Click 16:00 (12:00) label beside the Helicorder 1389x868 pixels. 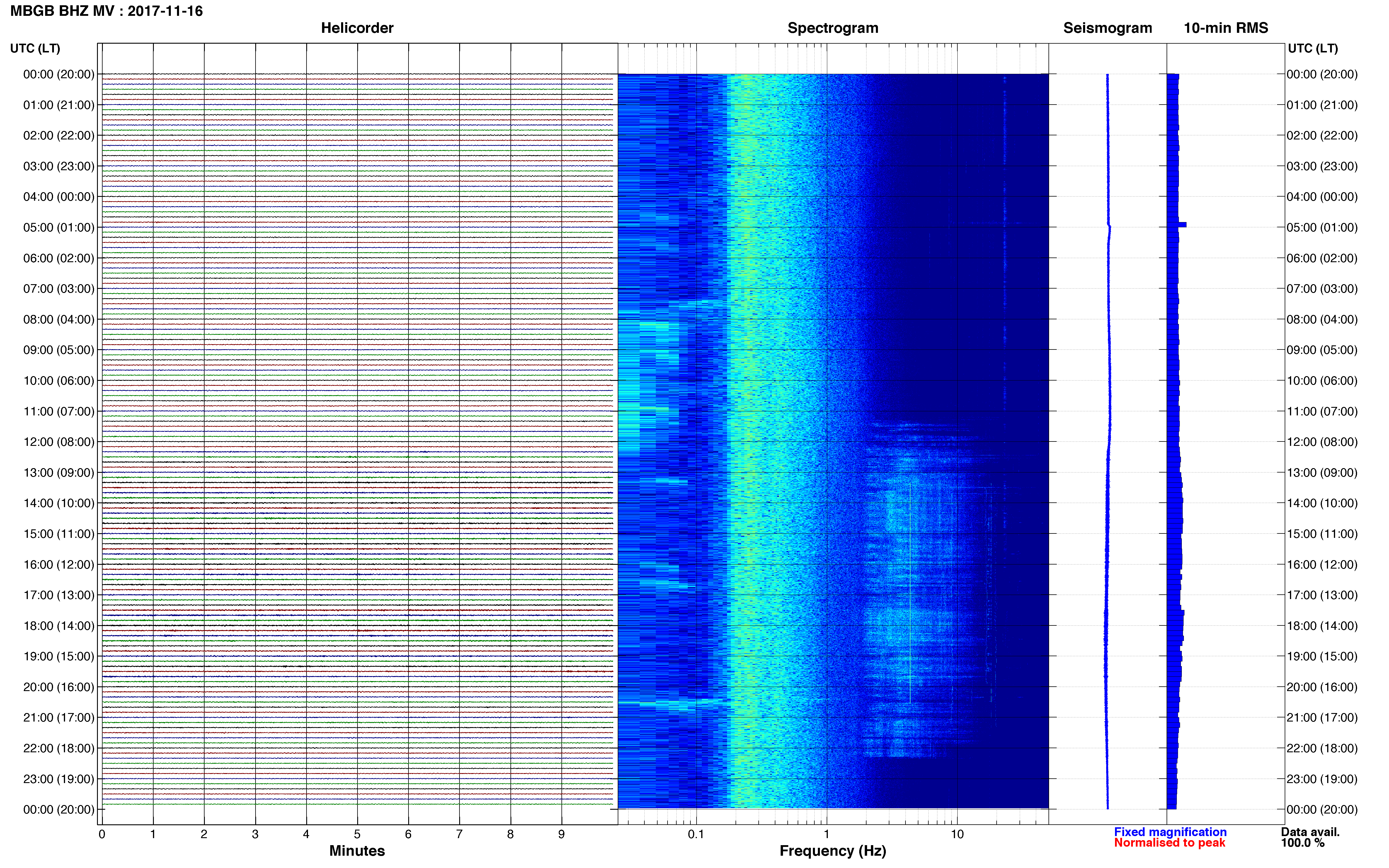pos(59,564)
